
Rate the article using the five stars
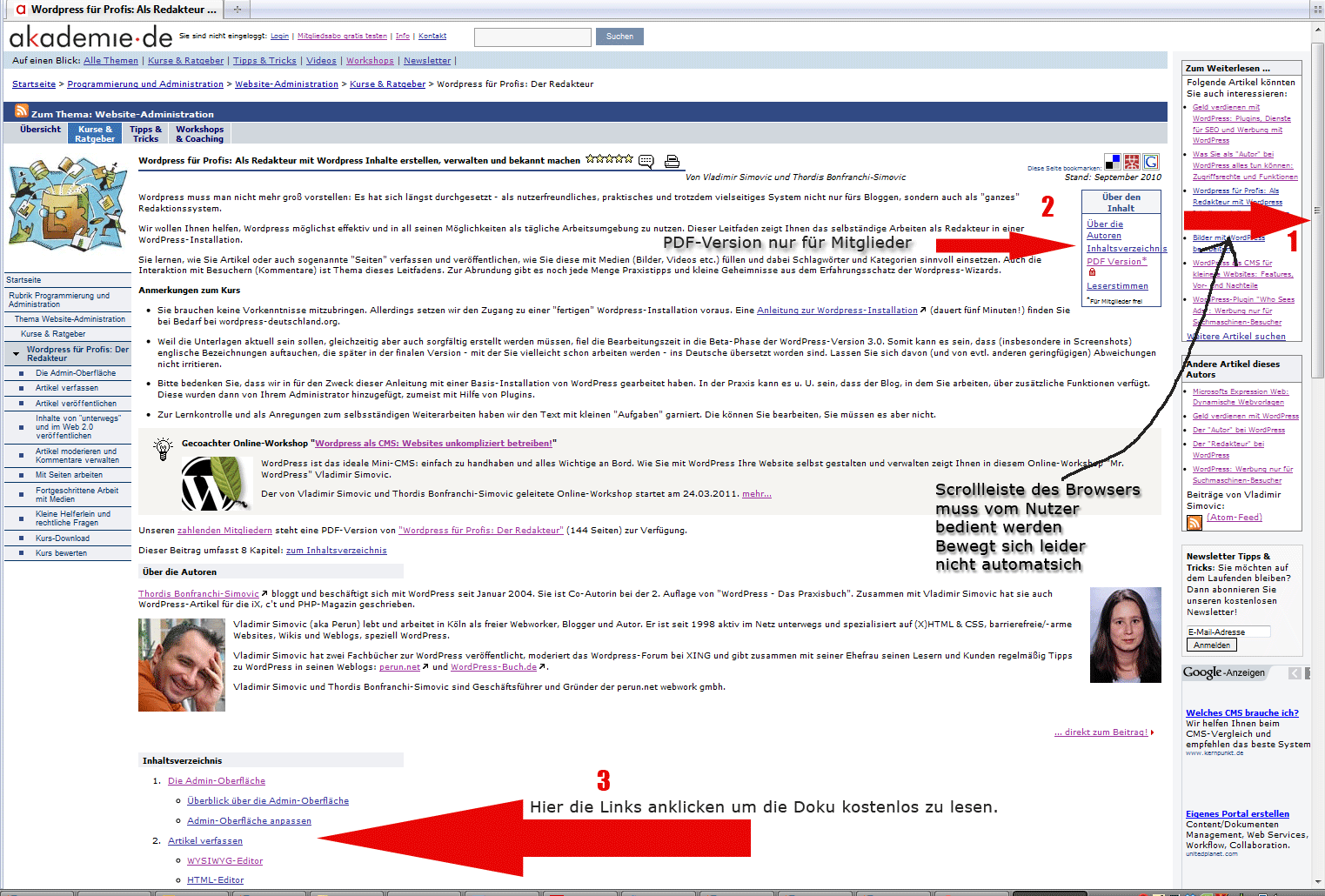tap(609, 159)
